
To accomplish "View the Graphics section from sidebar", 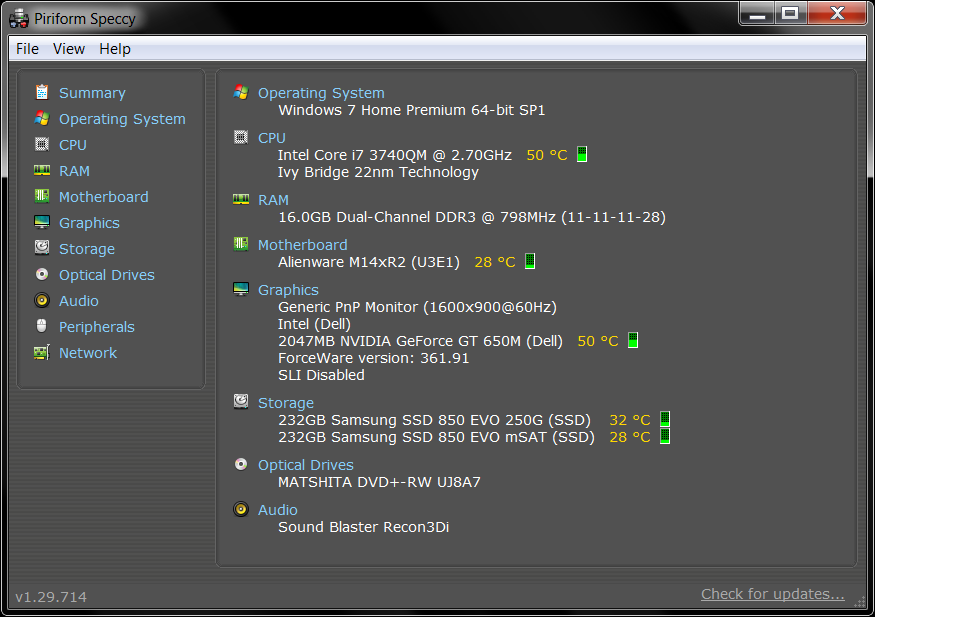I will 89,223.
